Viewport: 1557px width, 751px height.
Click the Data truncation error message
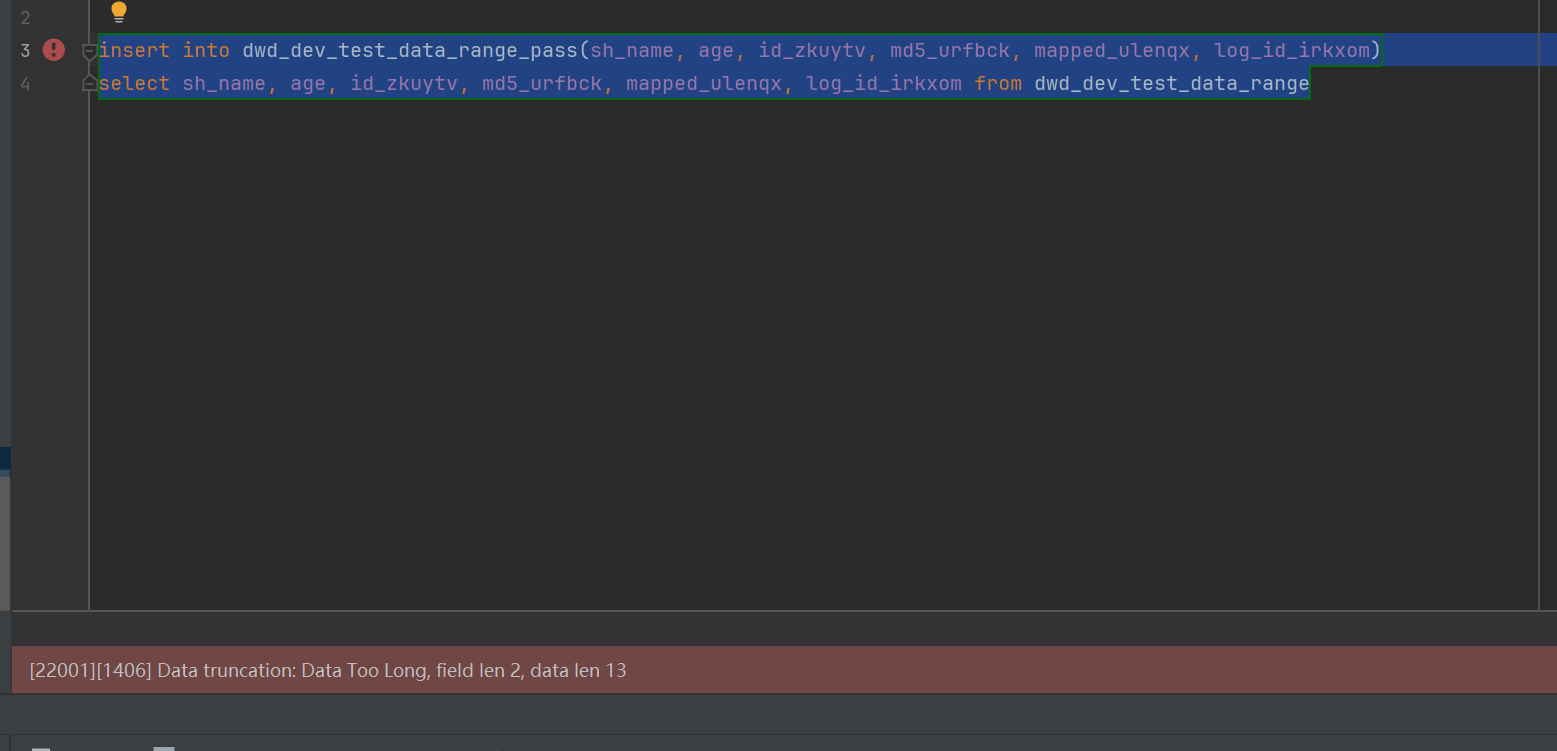328,670
